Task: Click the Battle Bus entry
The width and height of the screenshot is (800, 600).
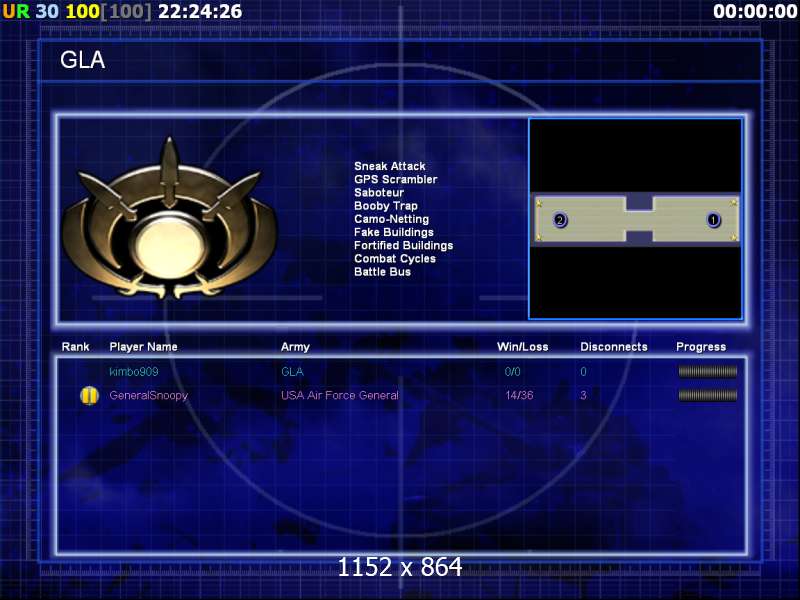Action: click(x=382, y=272)
